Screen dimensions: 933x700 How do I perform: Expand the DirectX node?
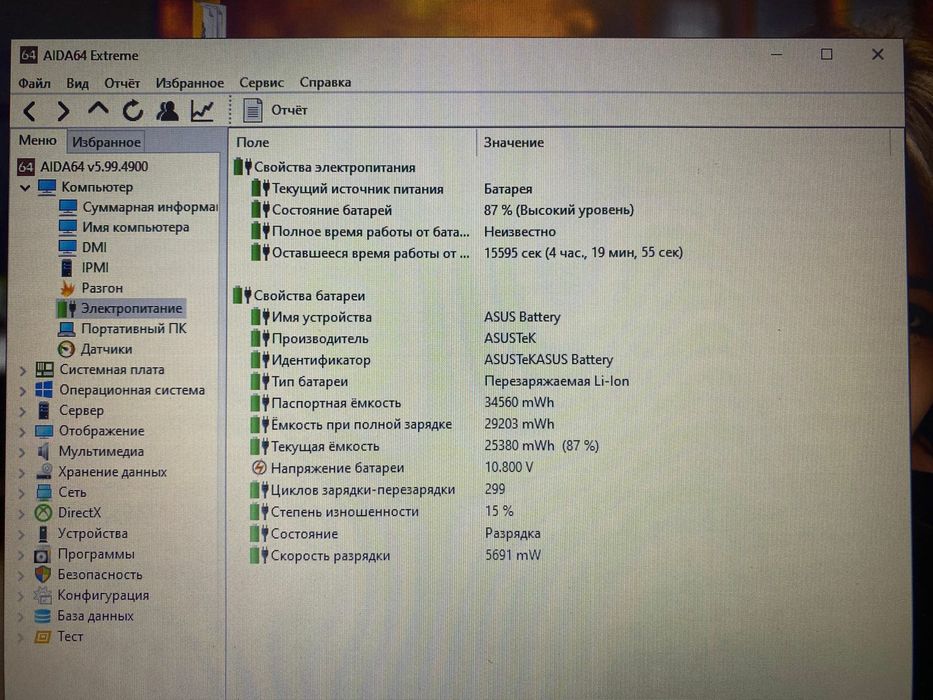[x=23, y=514]
